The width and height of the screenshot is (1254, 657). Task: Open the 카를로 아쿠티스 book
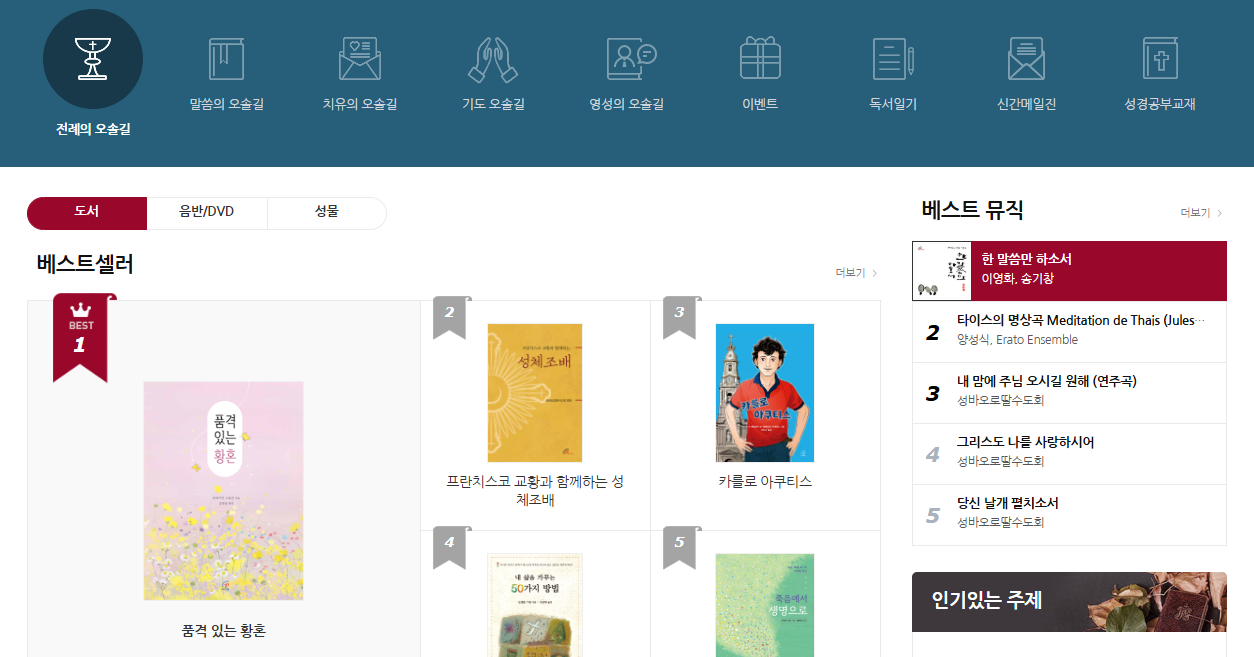(764, 392)
